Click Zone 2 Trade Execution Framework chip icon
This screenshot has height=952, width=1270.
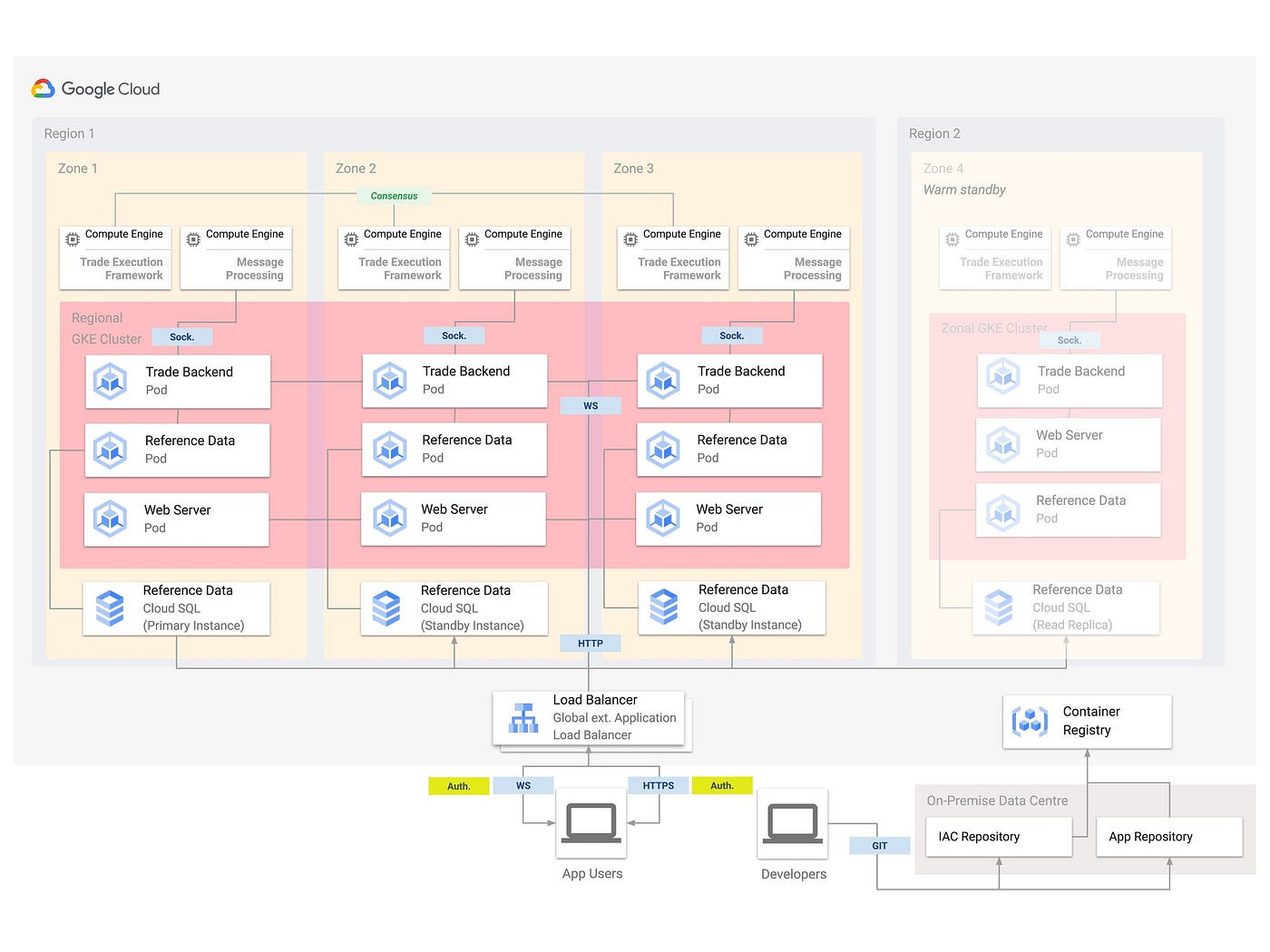[351, 239]
